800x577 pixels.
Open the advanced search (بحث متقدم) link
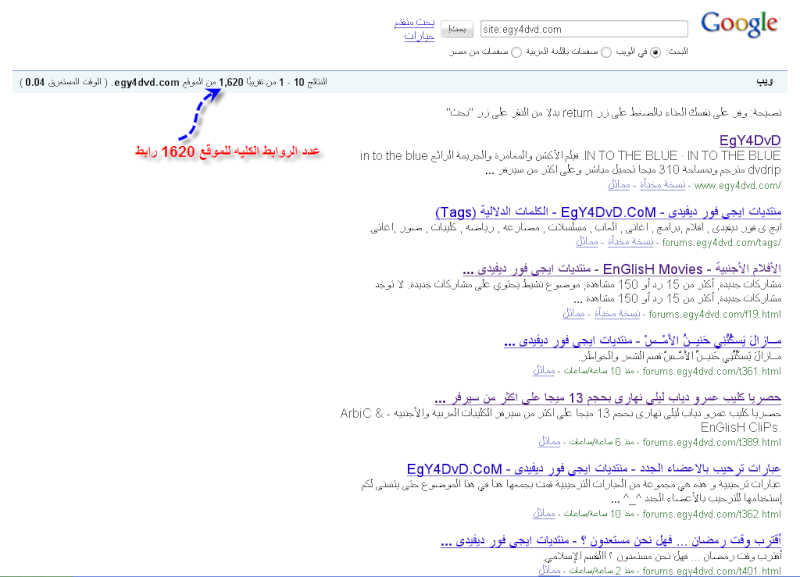coord(414,22)
